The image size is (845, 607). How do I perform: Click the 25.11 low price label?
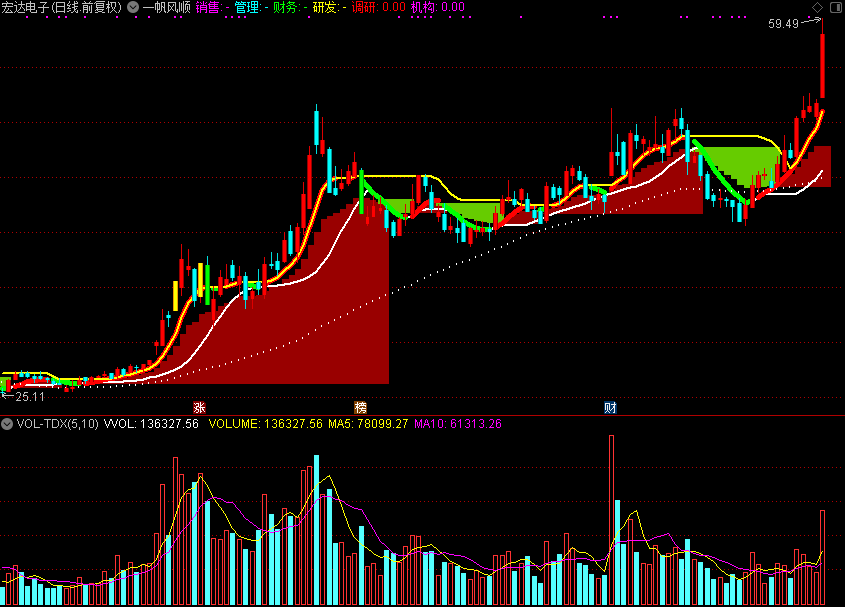tap(30, 397)
